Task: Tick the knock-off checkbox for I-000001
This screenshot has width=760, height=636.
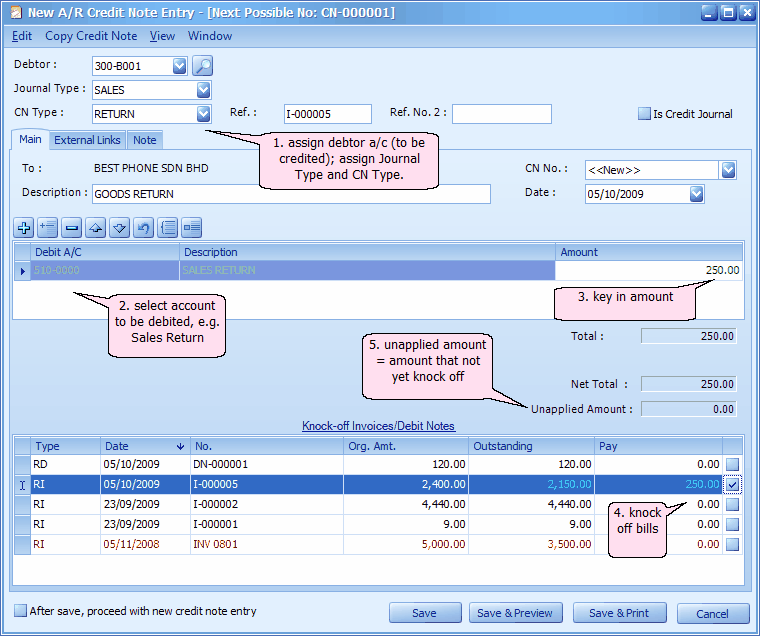Action: pos(732,525)
